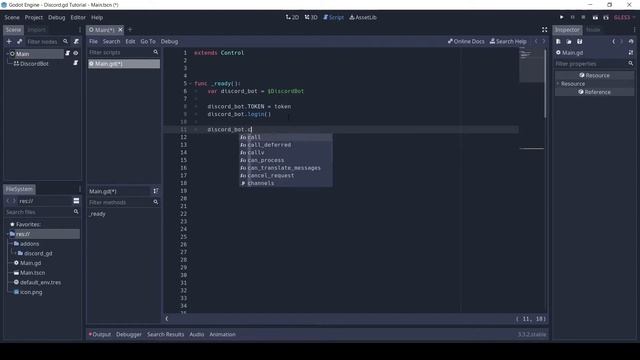
Task: Open the script Debug menu
Action: tap(169, 41)
